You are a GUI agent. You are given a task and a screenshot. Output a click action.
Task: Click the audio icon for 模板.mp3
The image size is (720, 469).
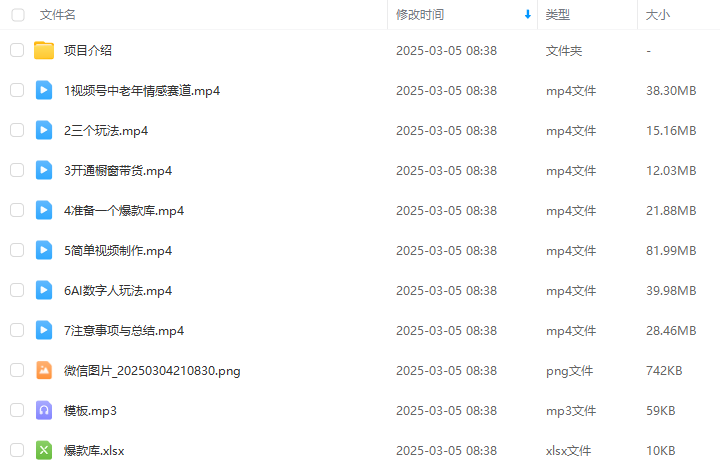coord(44,410)
